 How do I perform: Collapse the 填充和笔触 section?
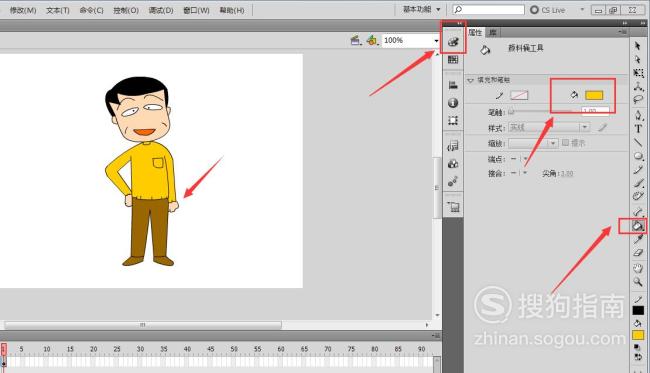pos(471,80)
